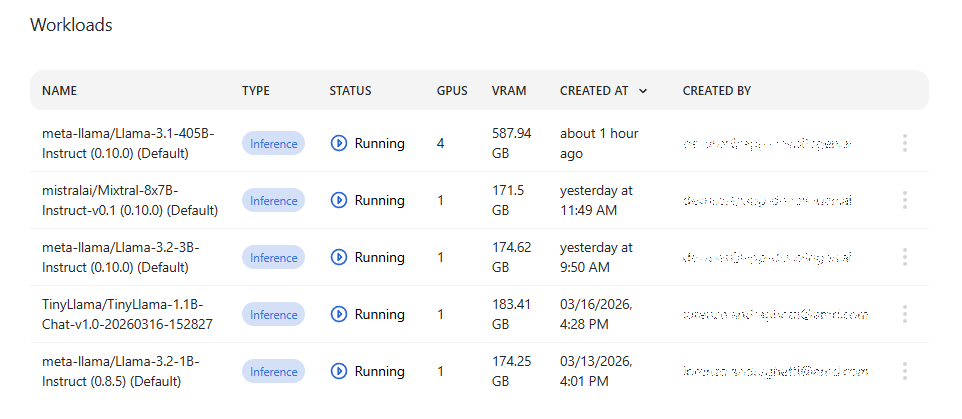The height and width of the screenshot is (419, 962).
Task: Click Running status icon for Llama-3.1-405B workload
Action: 338,143
